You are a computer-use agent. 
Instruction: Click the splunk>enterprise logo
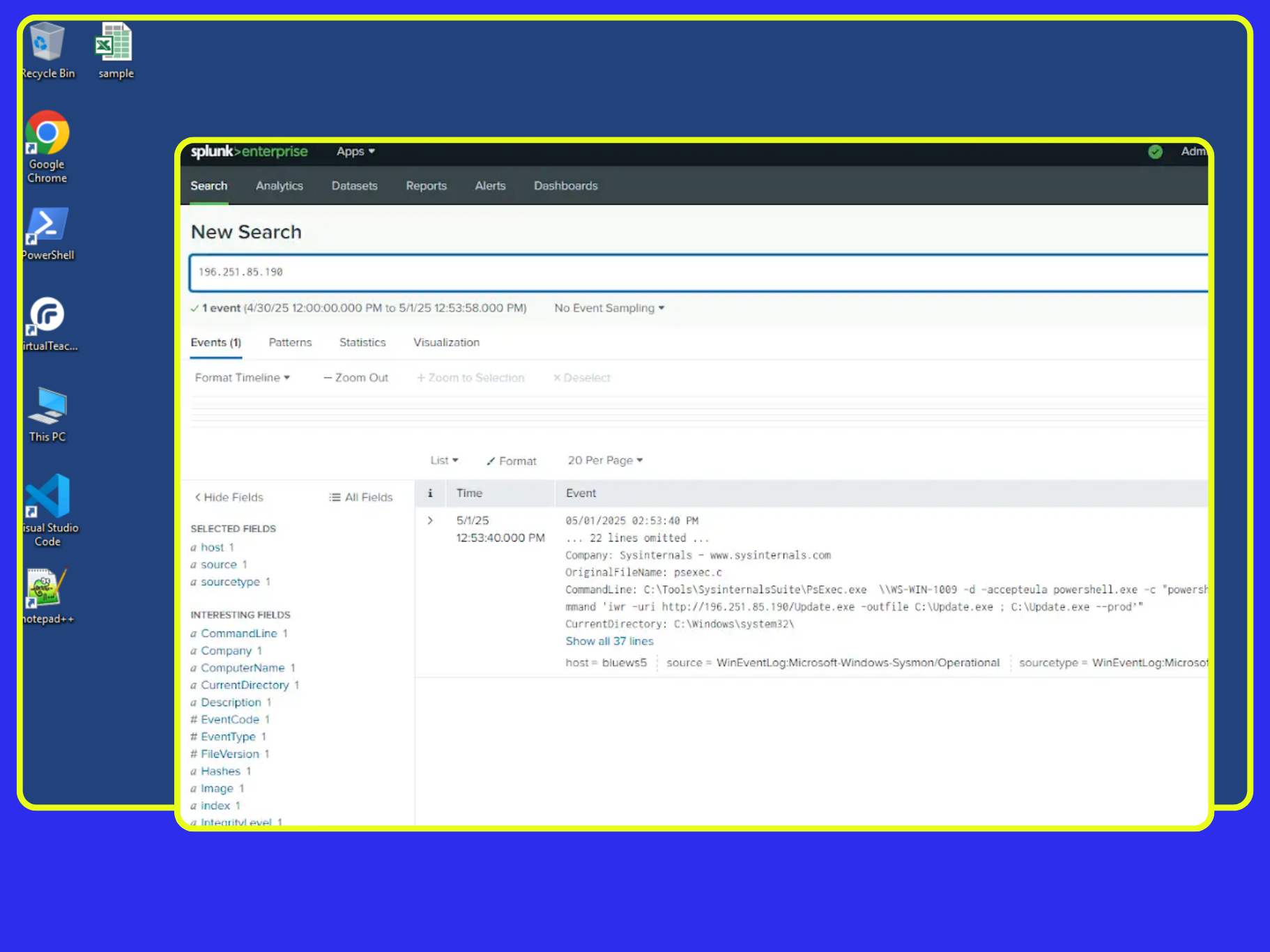(249, 151)
